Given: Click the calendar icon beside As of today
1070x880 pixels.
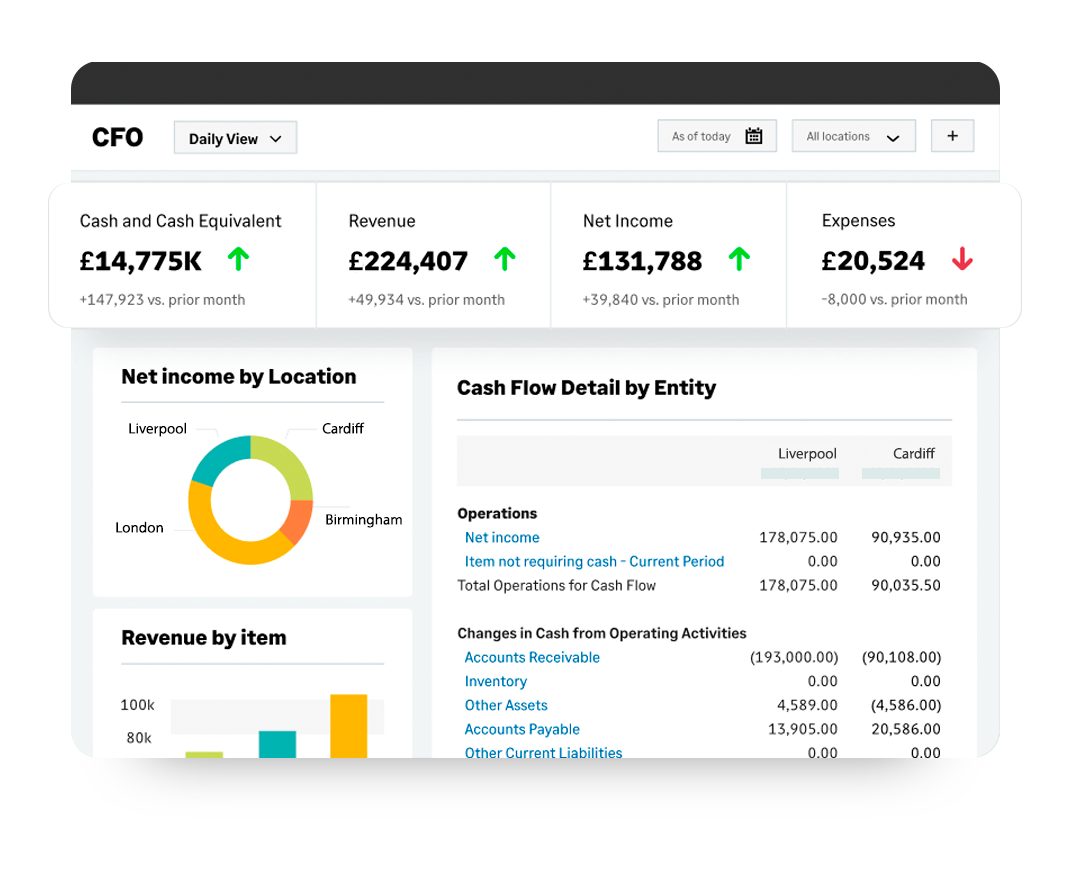Looking at the screenshot, I should (x=753, y=136).
